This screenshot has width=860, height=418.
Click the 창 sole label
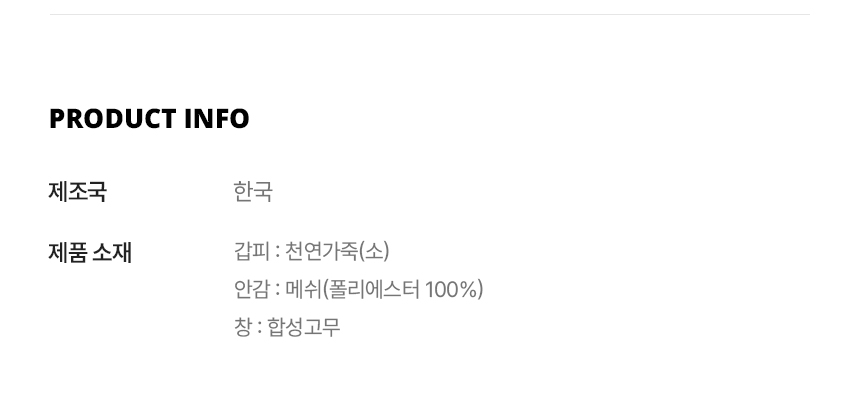click(x=243, y=327)
